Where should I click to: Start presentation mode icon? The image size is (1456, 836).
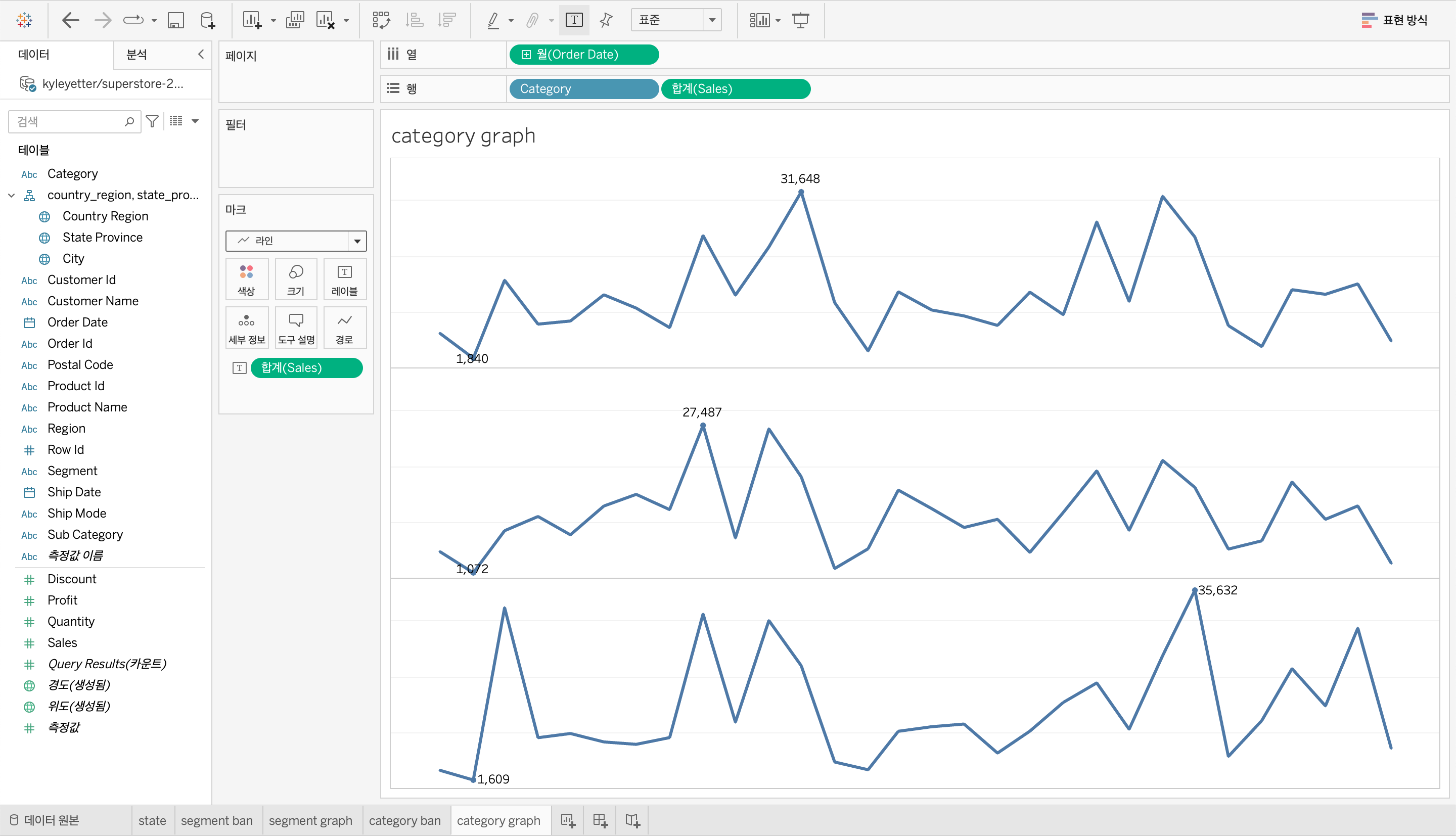800,20
